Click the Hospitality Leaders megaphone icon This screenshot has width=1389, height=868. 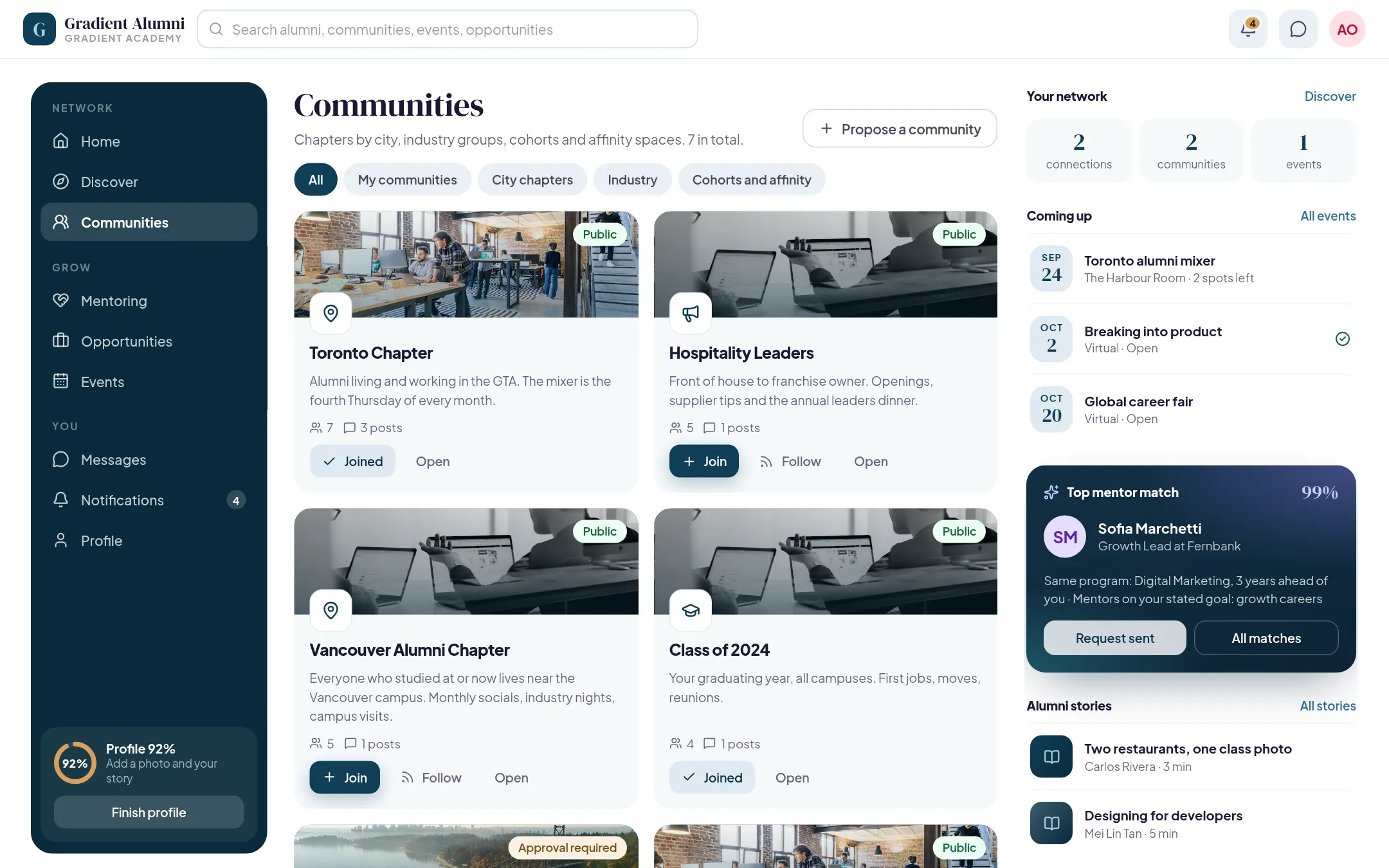coord(691,313)
